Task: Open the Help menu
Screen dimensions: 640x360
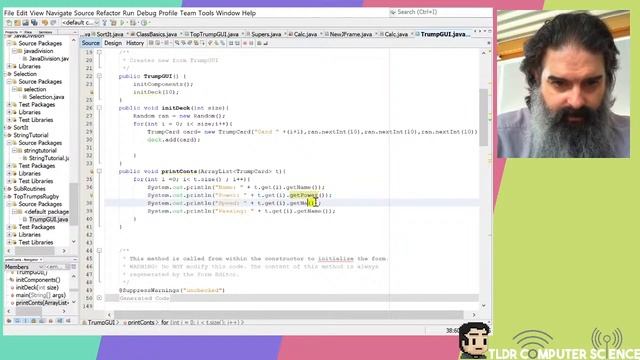Action: [249, 13]
